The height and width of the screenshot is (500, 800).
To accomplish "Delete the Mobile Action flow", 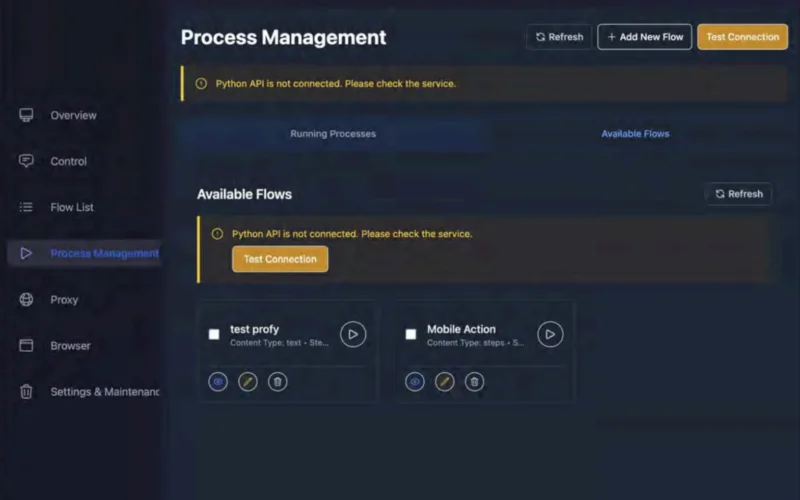I will pos(474,382).
